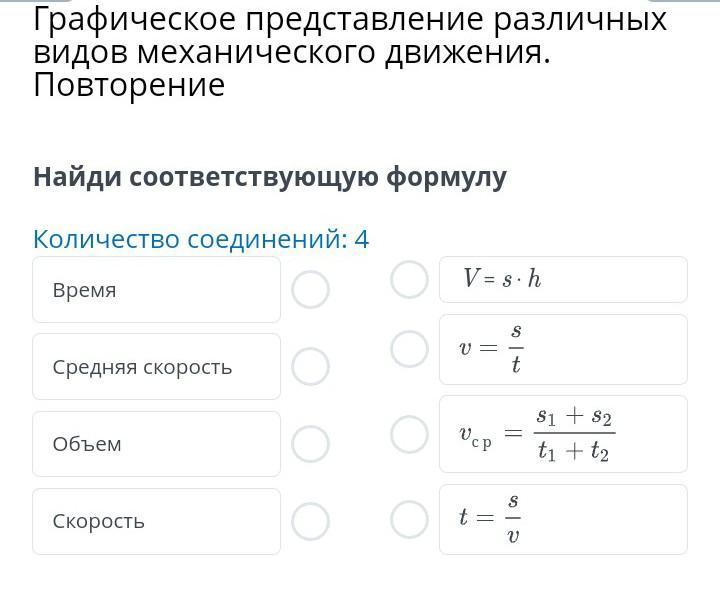Click the Время term box
Viewport: 720px width, 590px height.
[156, 290]
